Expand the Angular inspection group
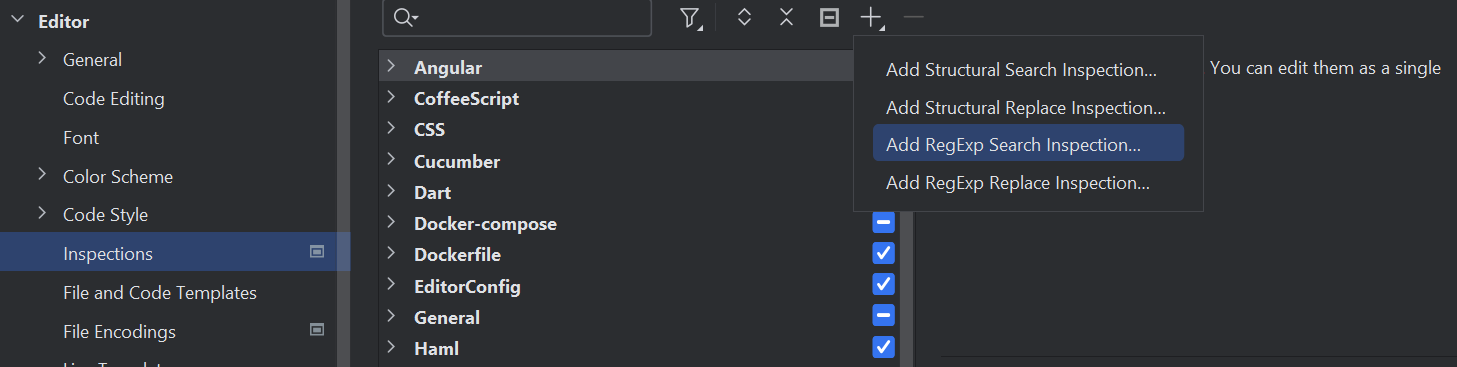The height and width of the screenshot is (367, 1457). click(x=393, y=67)
